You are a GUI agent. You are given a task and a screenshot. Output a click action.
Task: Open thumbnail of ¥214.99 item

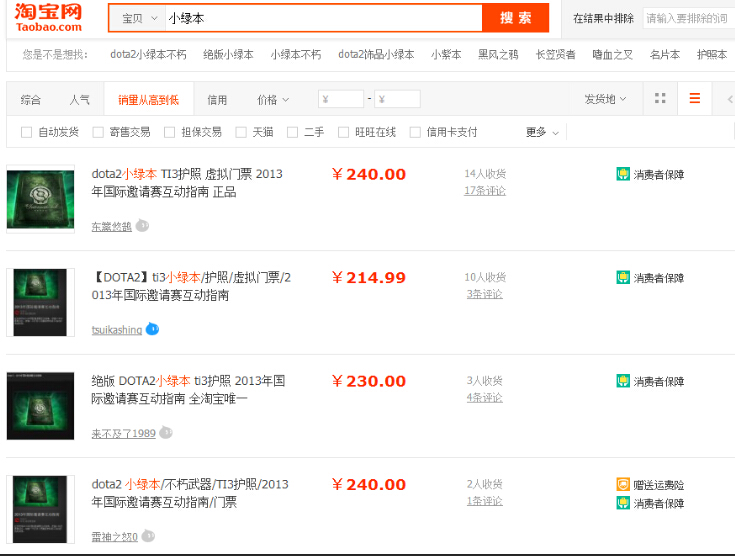pyautogui.click(x=40, y=302)
